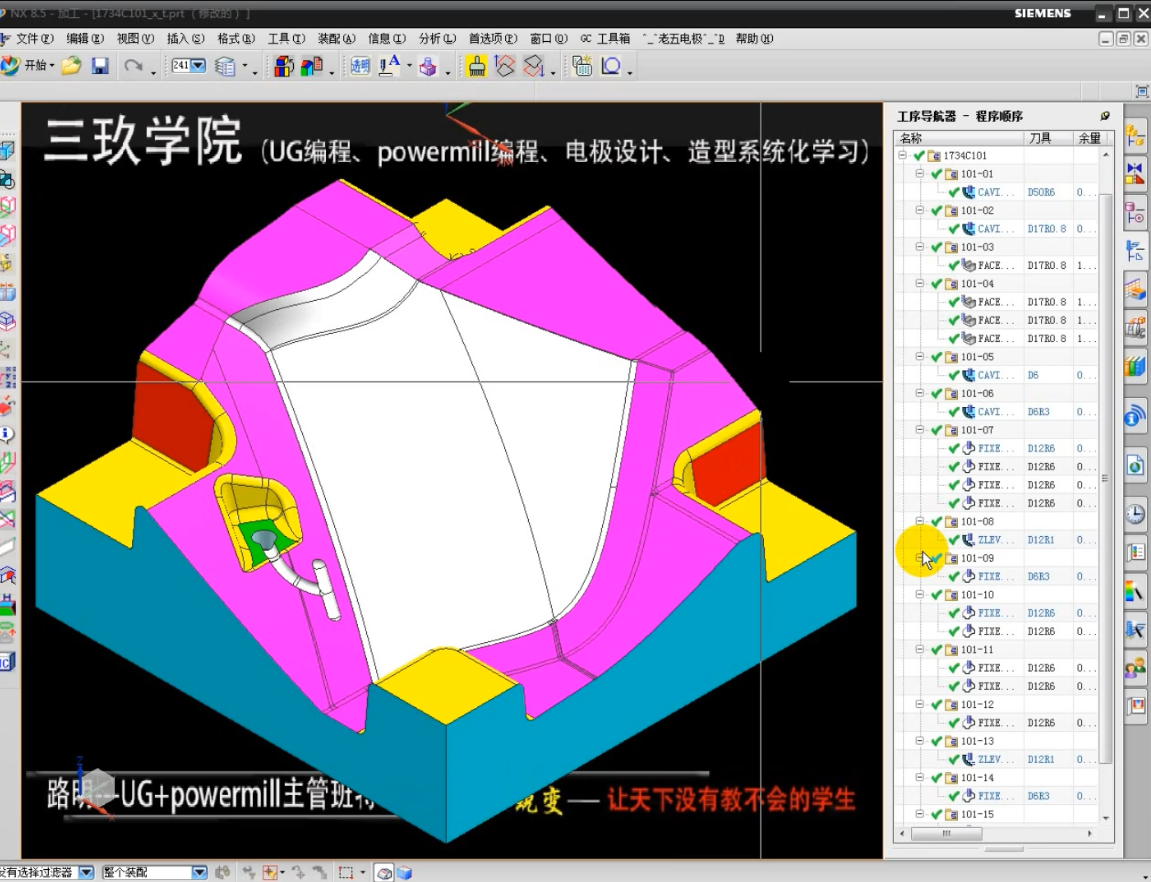Screen dimensions: 1151x882
Task: Open the 文件 (File) menu
Action: point(35,39)
